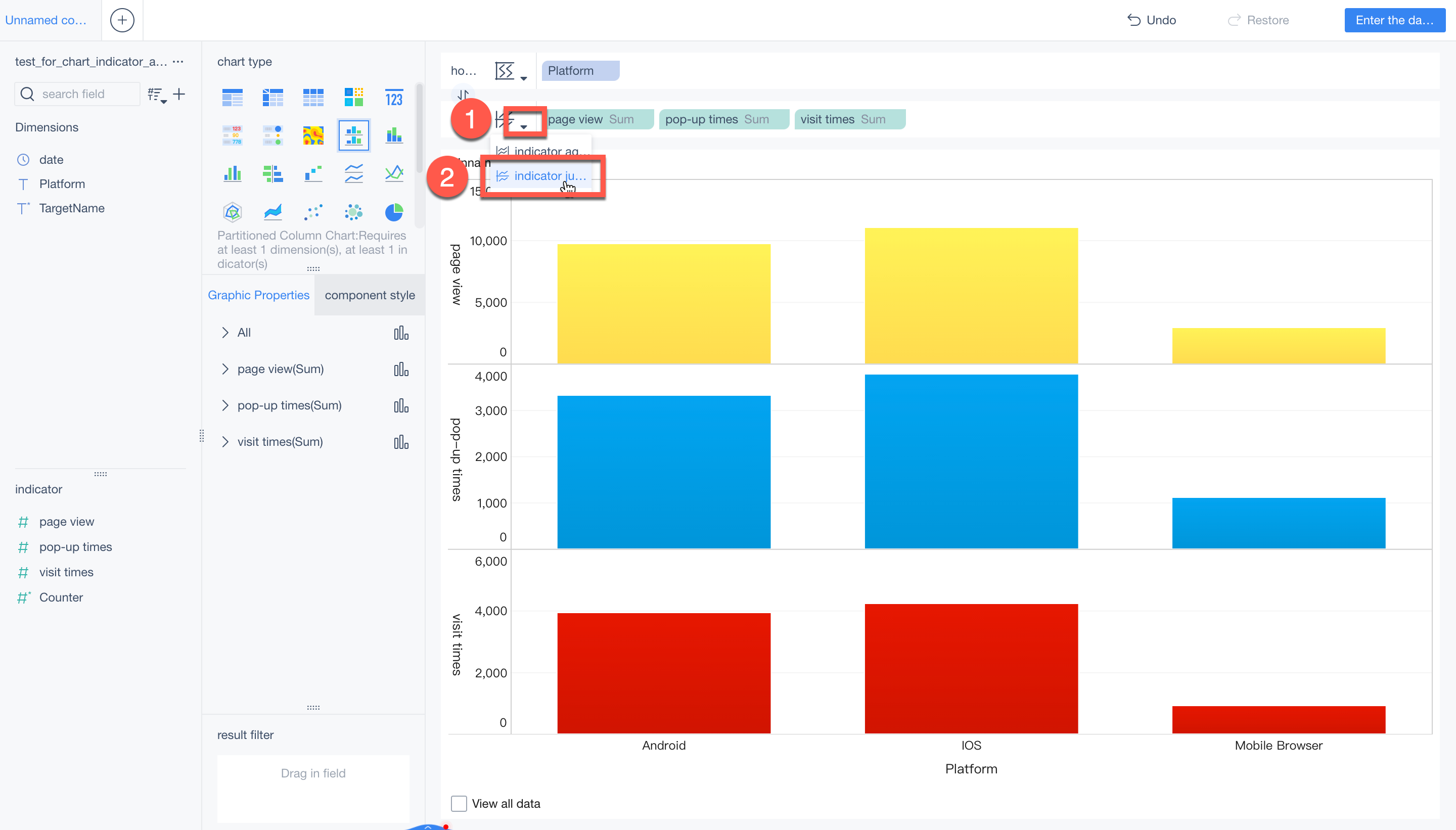Click the visit times Sum indicator pill

849,120
